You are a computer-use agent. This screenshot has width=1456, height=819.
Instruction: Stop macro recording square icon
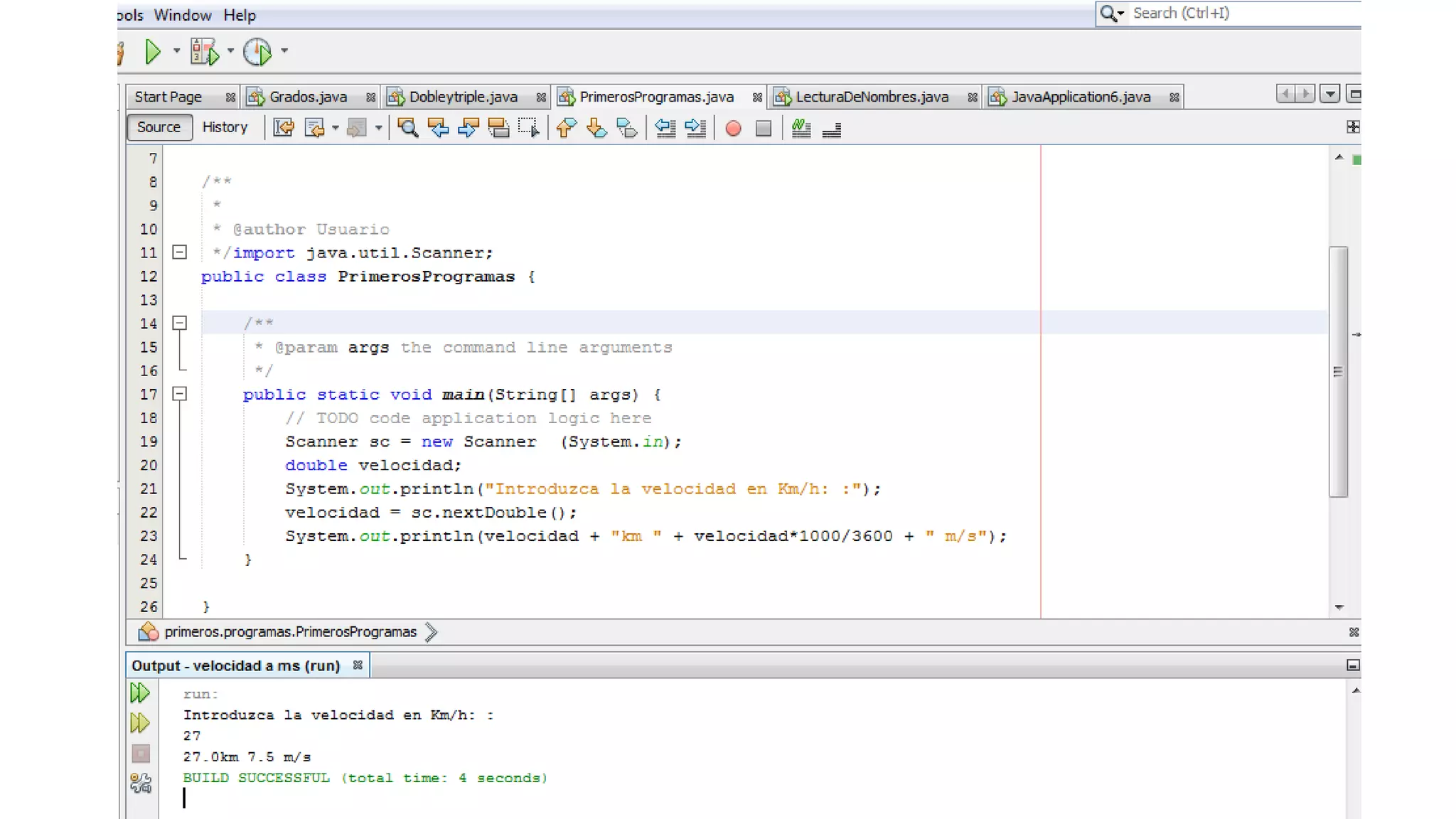pyautogui.click(x=763, y=129)
